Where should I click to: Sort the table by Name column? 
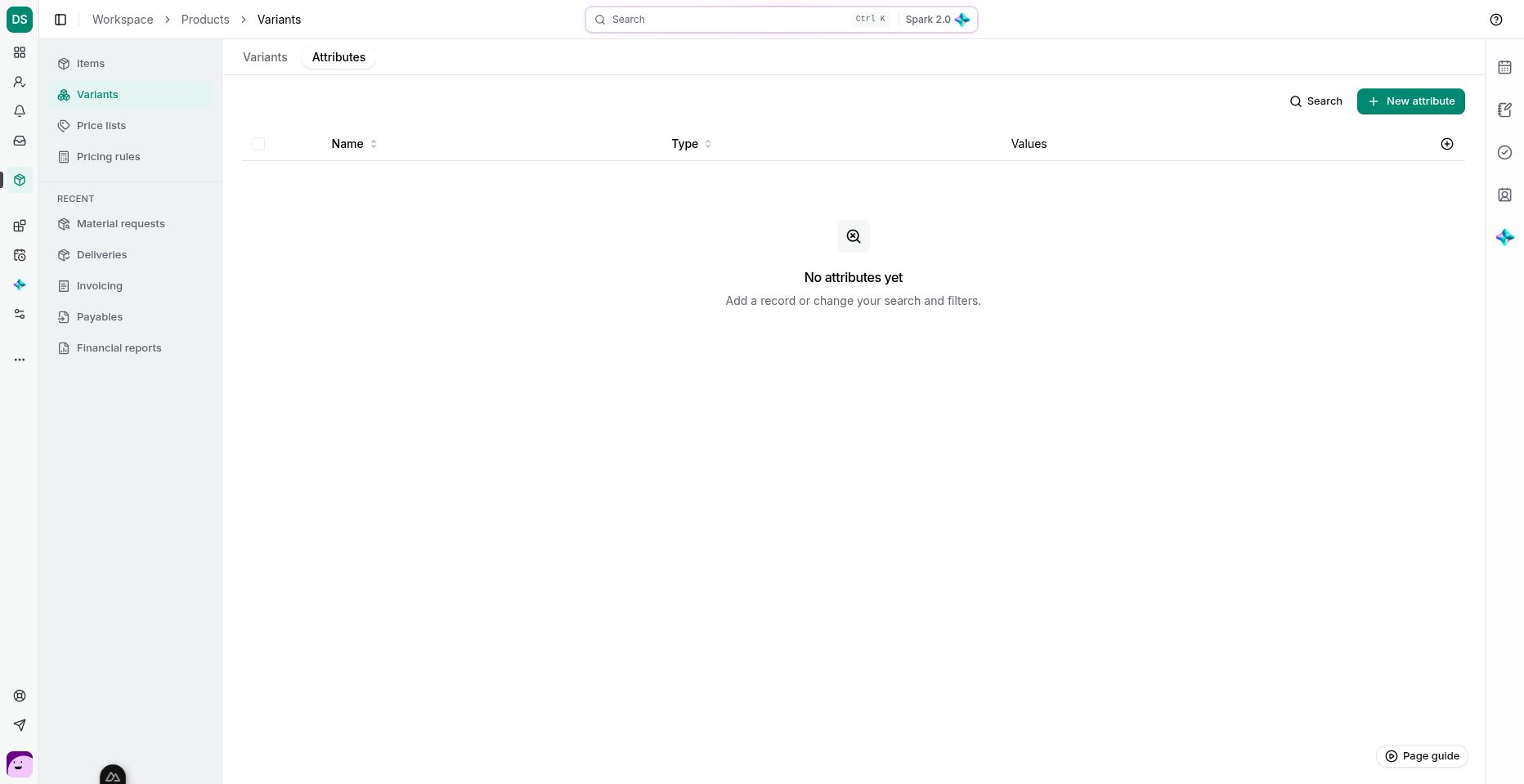(x=354, y=144)
